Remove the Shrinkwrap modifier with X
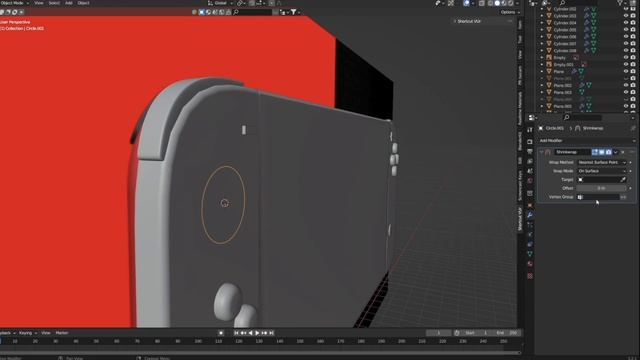640x360 pixels. [x=623, y=152]
